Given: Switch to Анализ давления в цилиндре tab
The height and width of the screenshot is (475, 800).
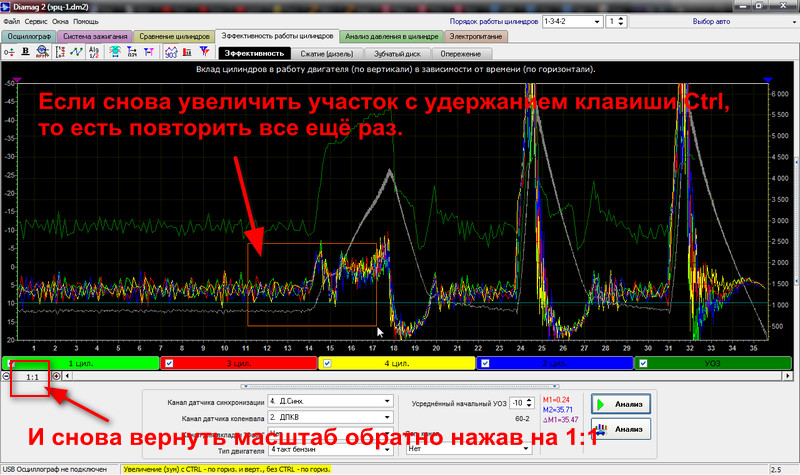Looking at the screenshot, I should click(391, 37).
